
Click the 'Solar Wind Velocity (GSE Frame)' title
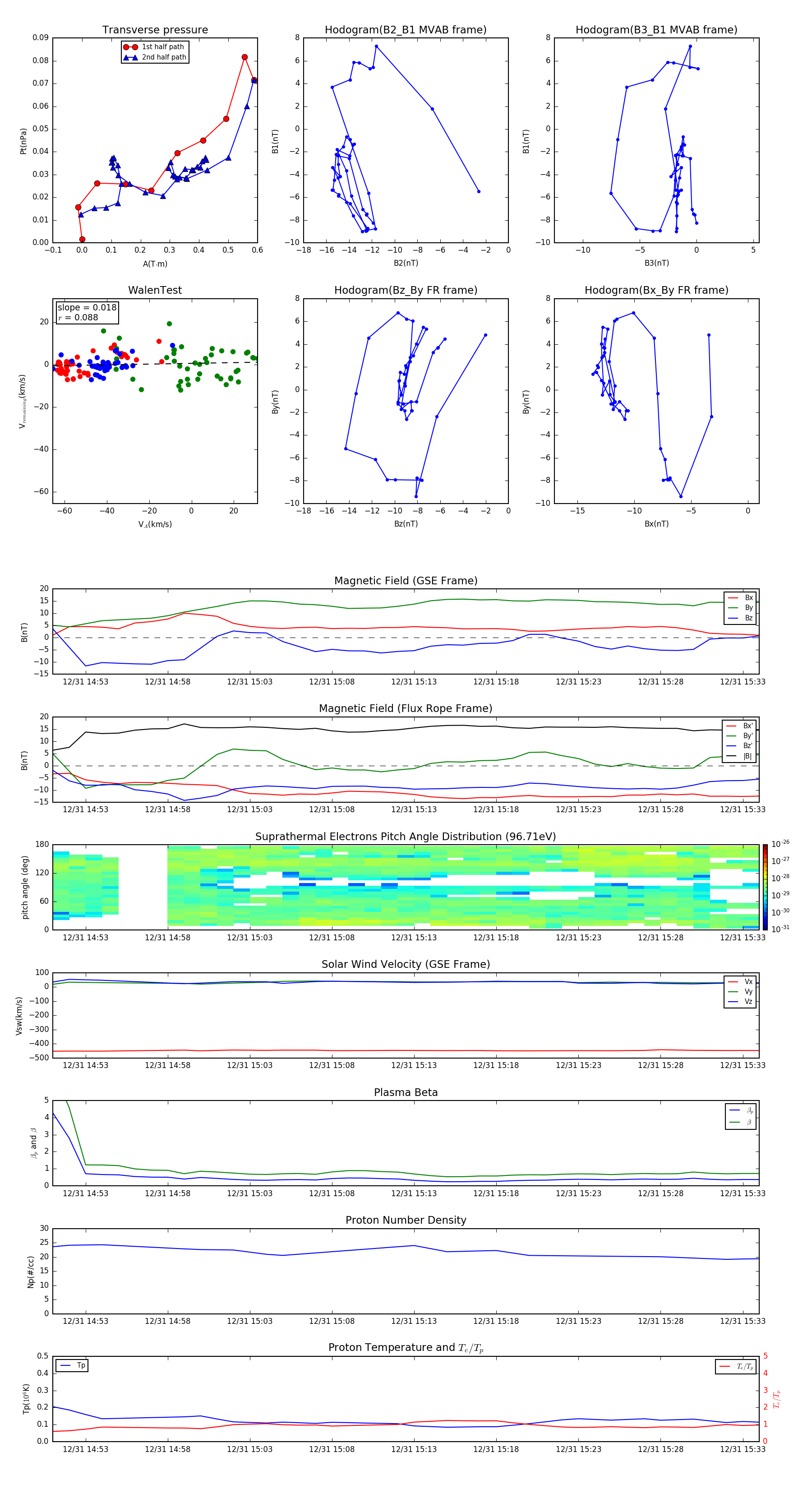click(x=406, y=964)
